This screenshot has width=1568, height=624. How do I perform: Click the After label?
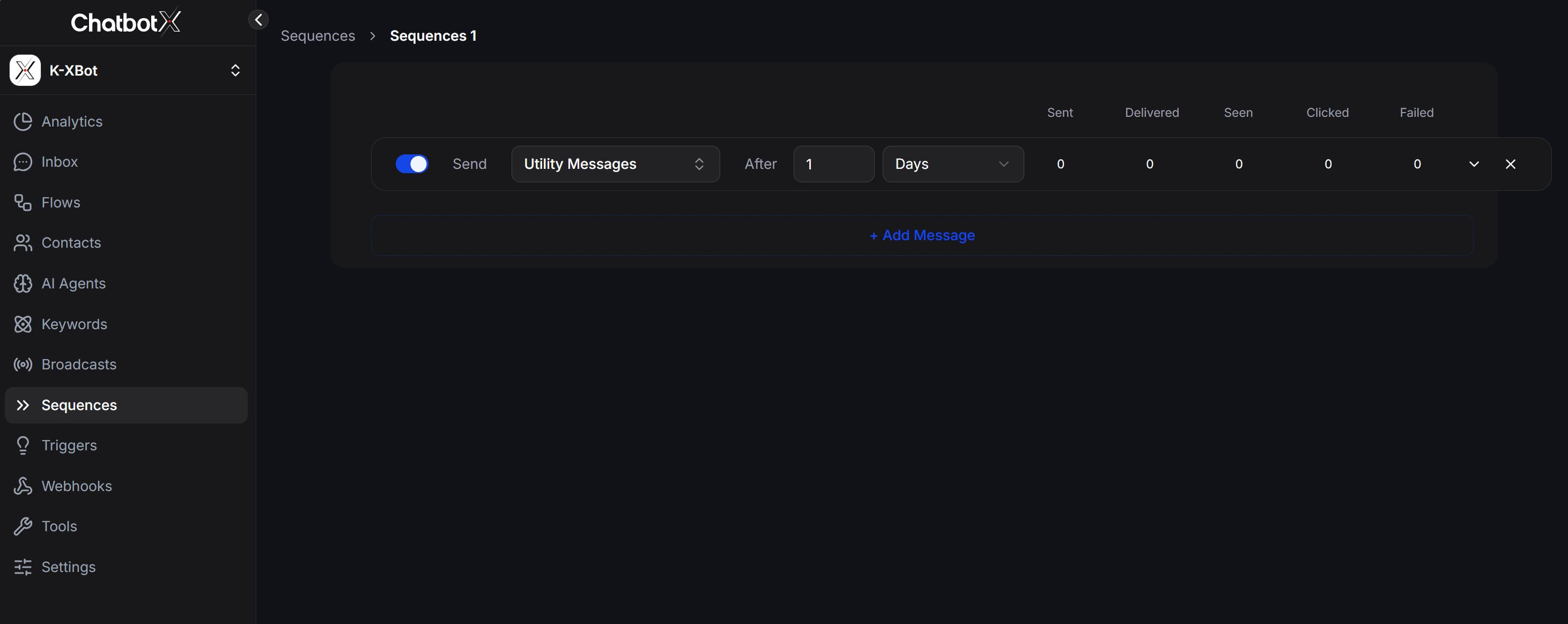click(x=760, y=164)
